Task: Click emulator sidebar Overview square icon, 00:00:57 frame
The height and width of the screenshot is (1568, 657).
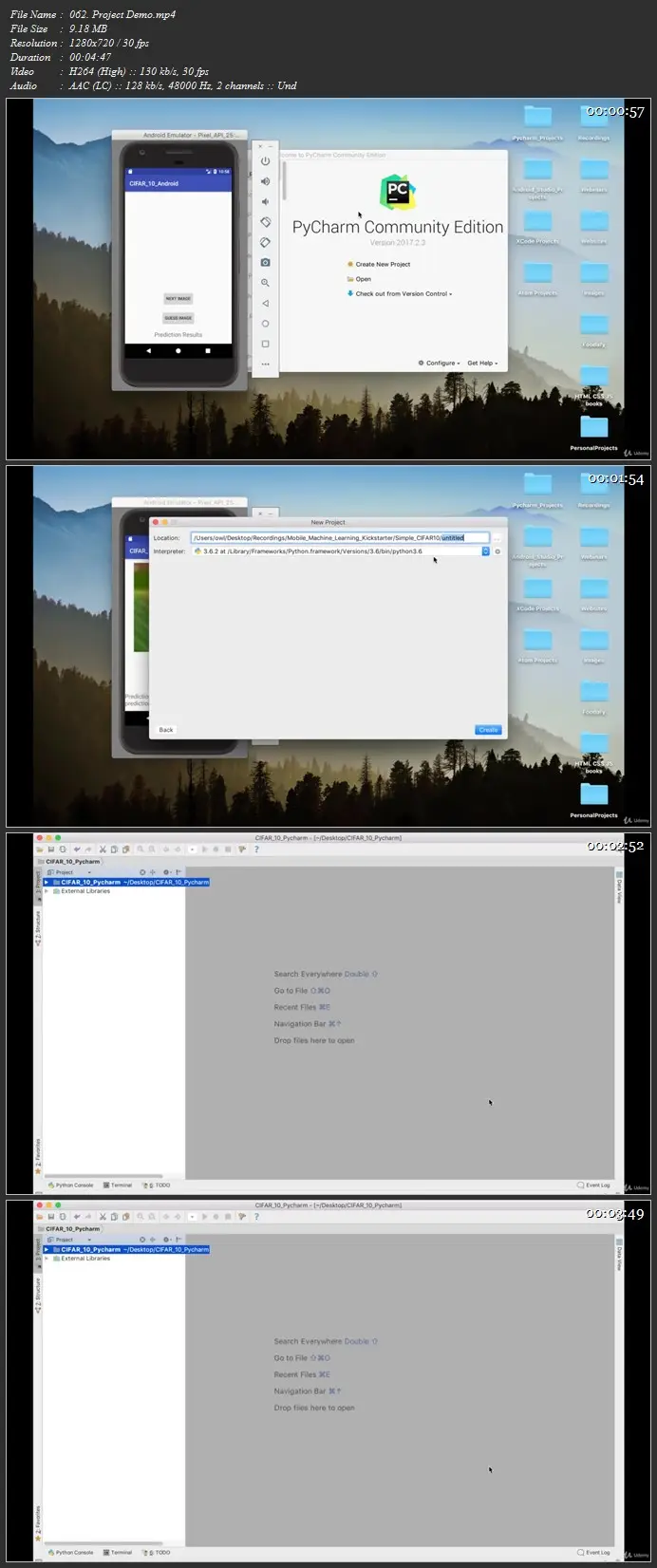Action: click(x=265, y=344)
